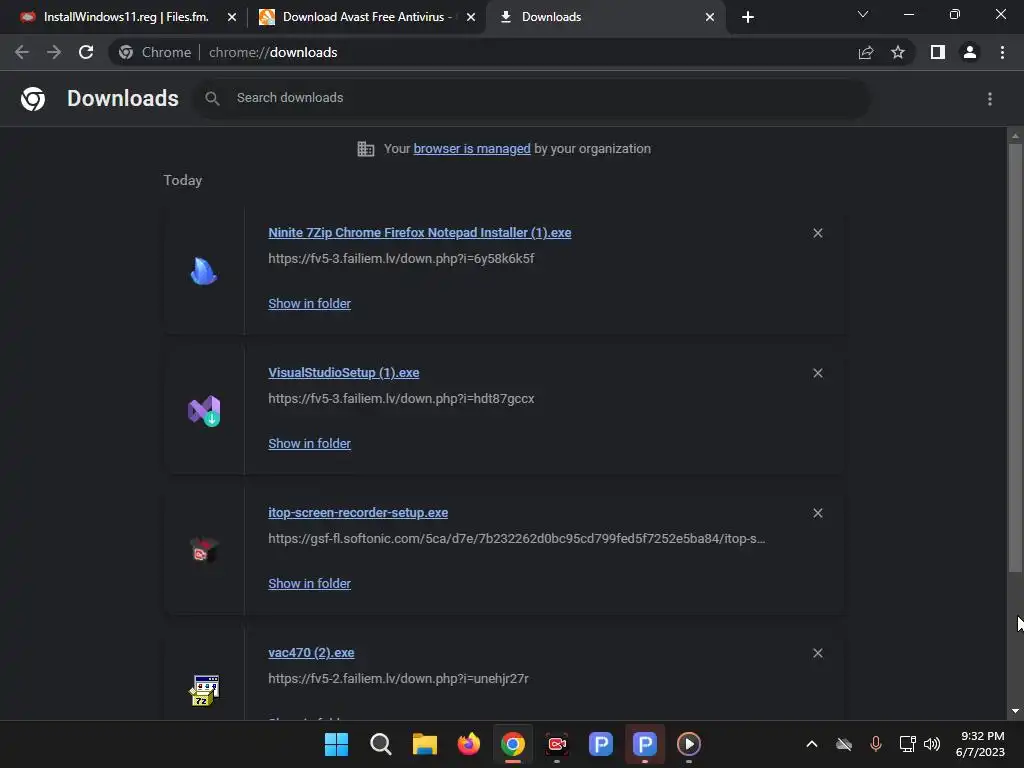Screen dimensions: 1024x768
Task: Open the media player taskbar icon
Action: click(689, 744)
